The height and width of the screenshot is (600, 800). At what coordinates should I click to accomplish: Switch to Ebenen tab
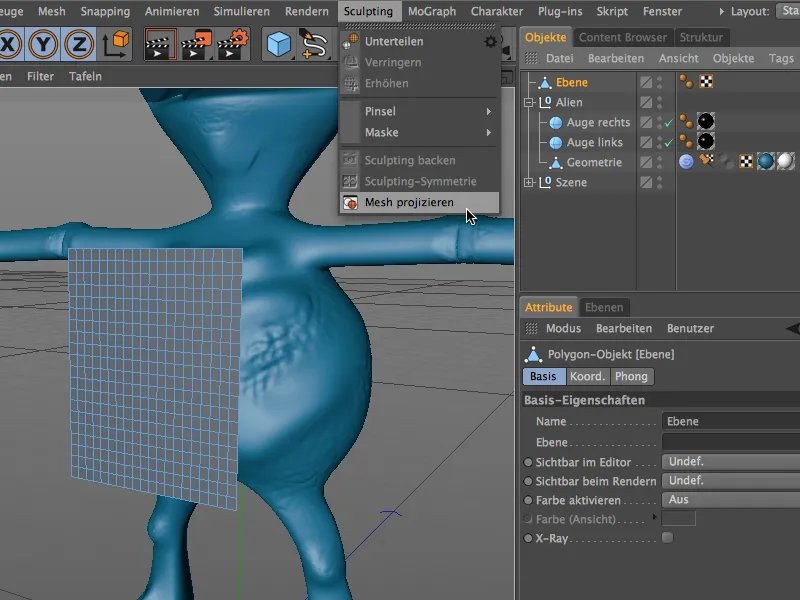[x=604, y=307]
